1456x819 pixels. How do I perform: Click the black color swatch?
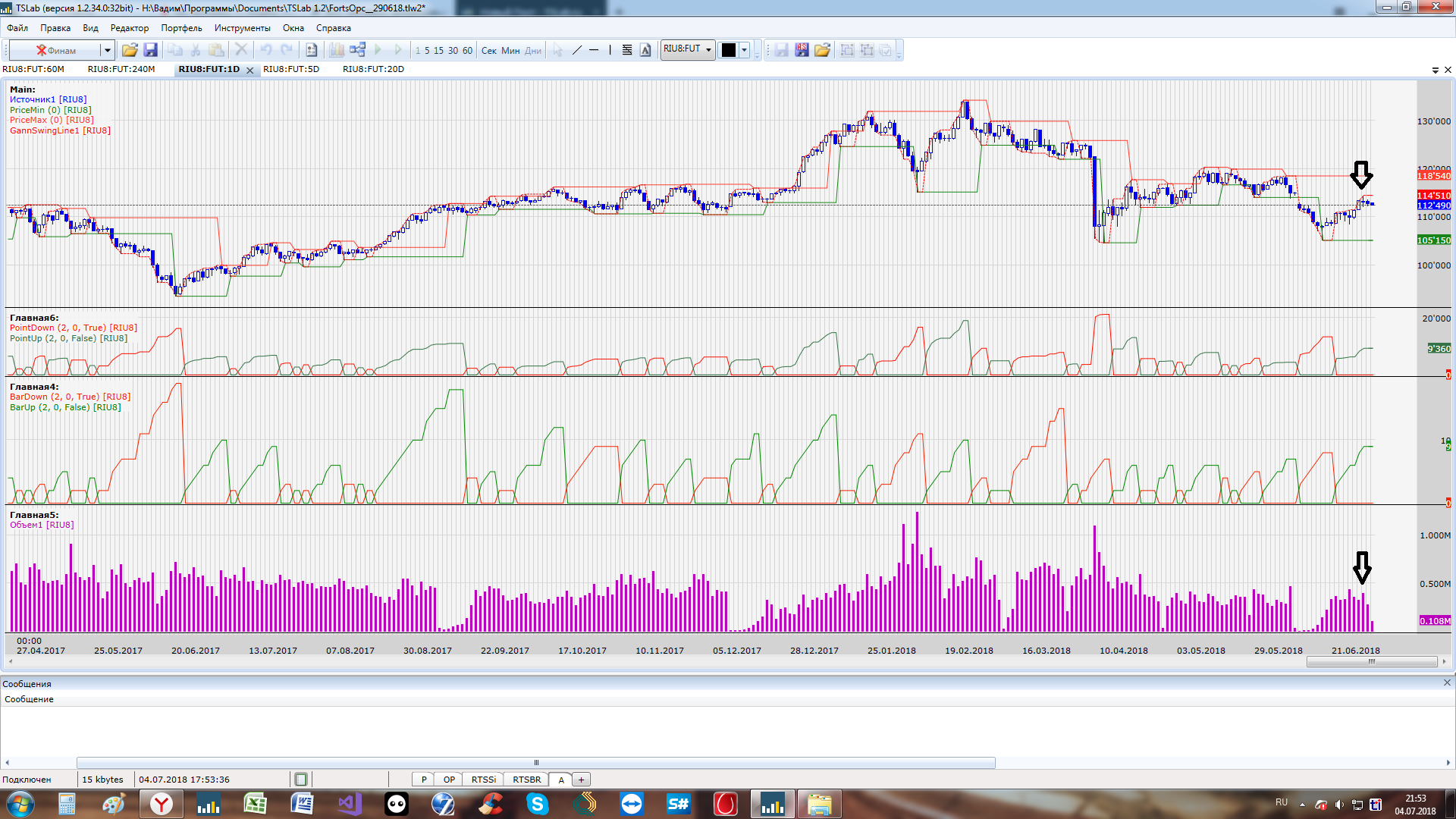click(x=728, y=50)
